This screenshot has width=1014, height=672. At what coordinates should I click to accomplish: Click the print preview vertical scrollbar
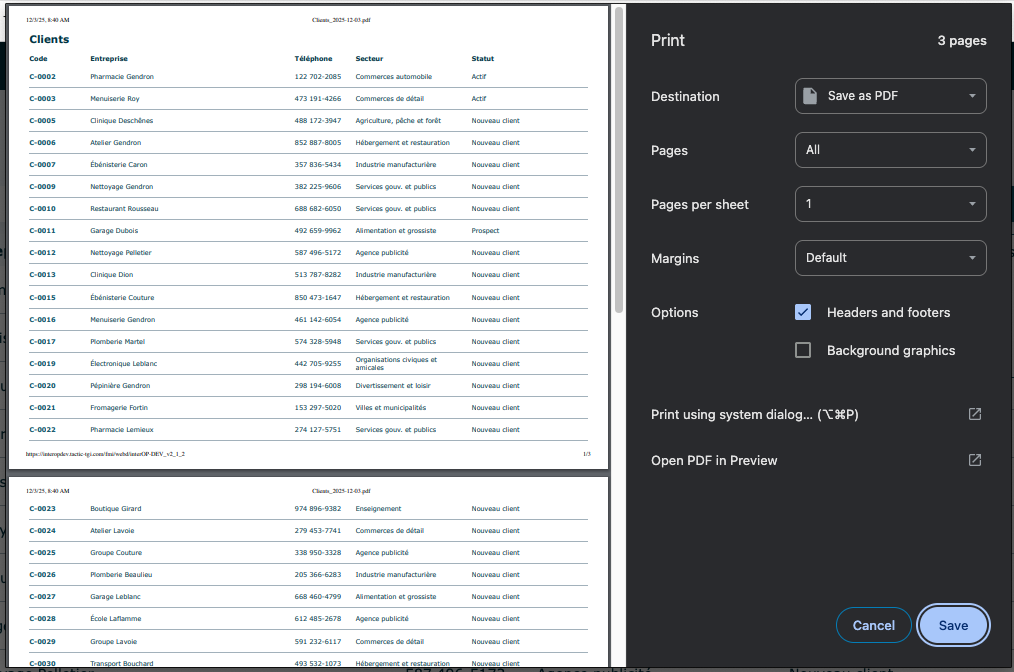[619, 160]
